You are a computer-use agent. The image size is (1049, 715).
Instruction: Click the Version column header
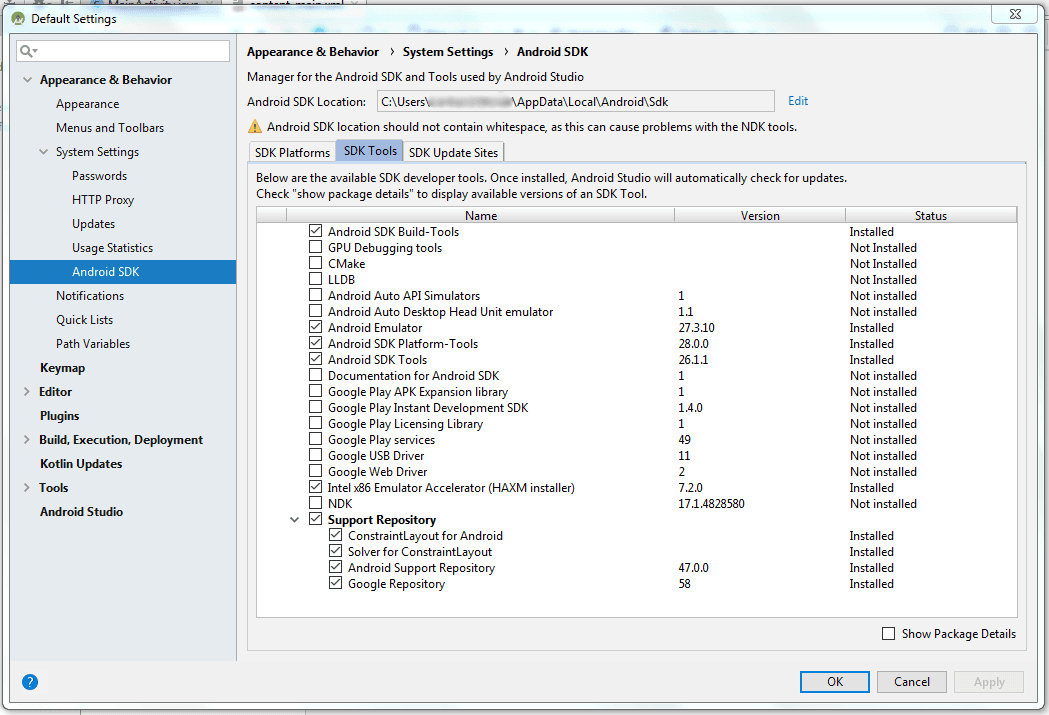click(760, 215)
